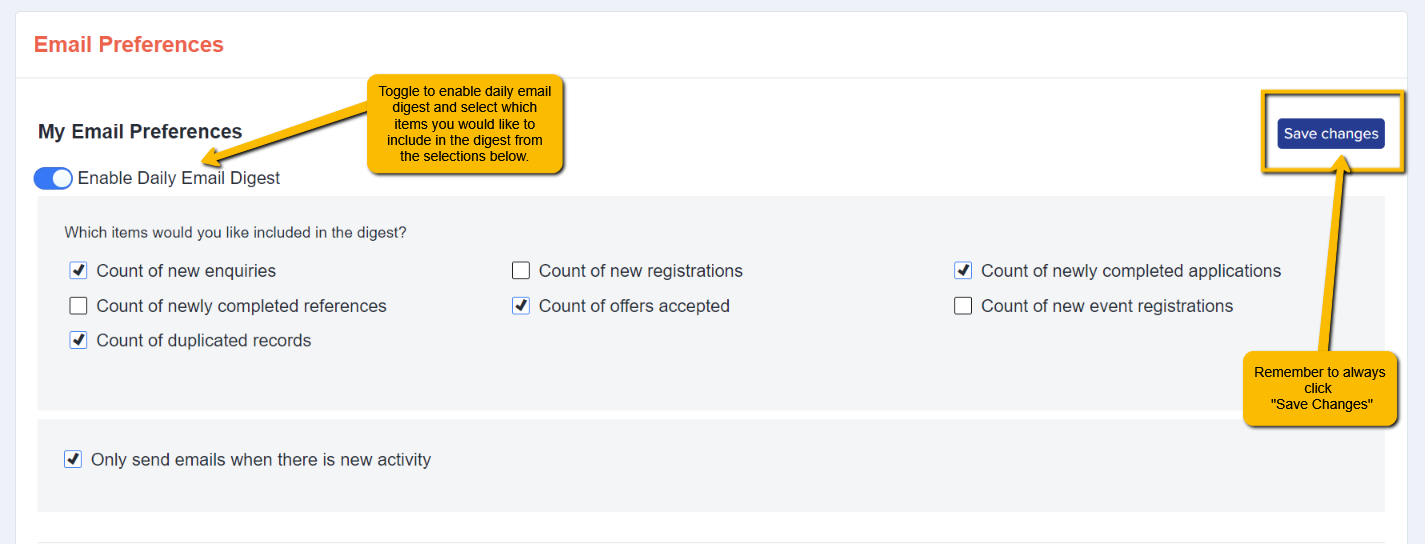Click the 'Count of duplicated records' label text
This screenshot has width=1425, height=544.
(204, 340)
